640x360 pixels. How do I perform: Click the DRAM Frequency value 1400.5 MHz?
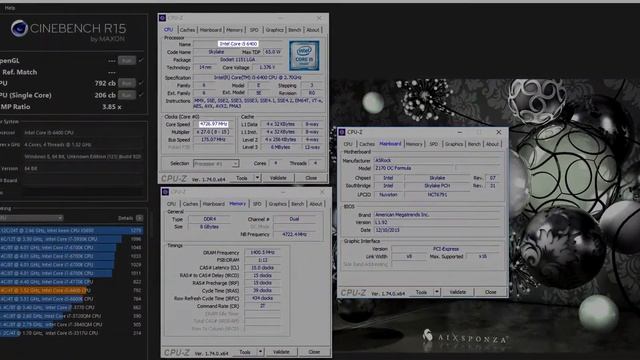262,252
